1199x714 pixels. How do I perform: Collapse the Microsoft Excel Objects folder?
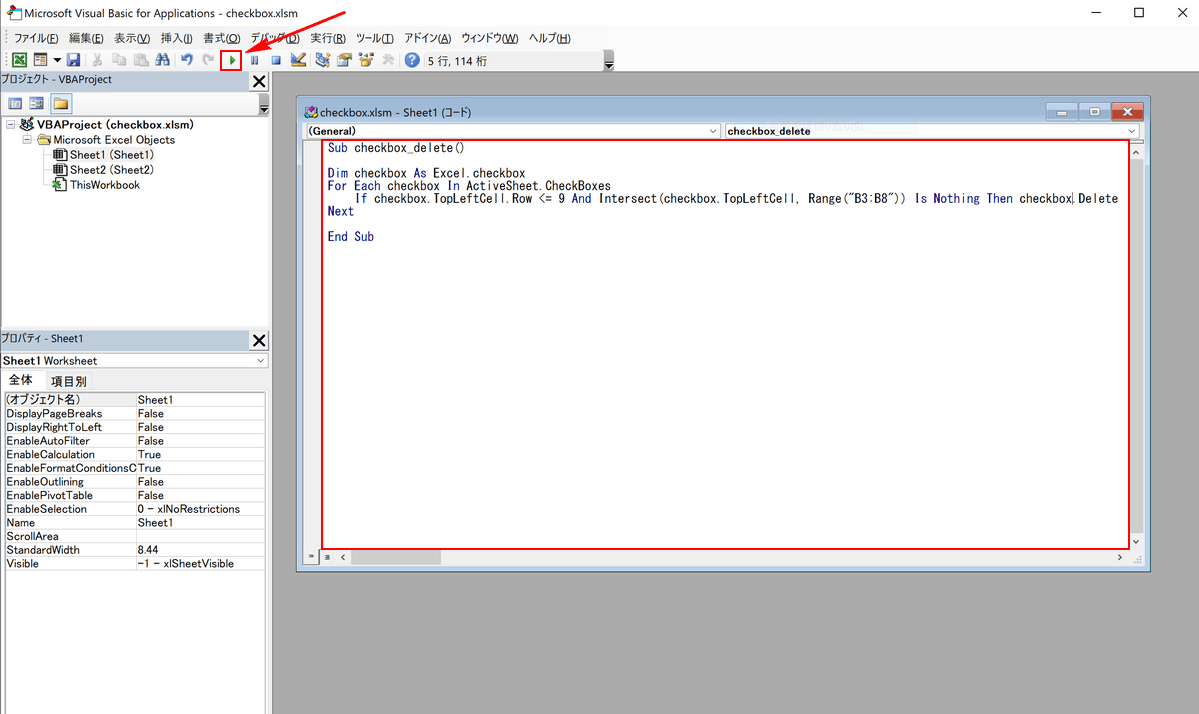click(28, 140)
